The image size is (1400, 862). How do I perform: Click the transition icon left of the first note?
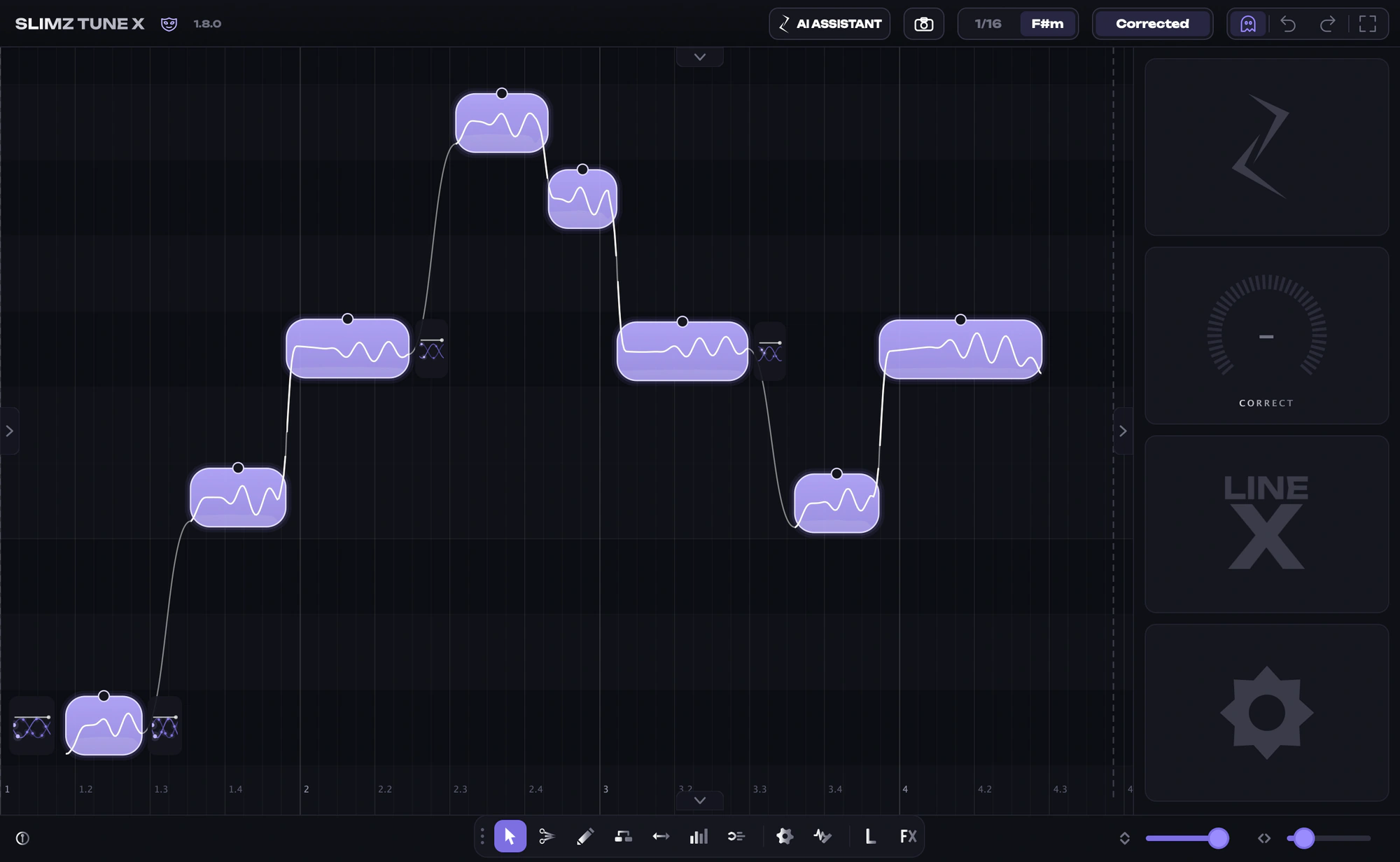click(x=32, y=726)
